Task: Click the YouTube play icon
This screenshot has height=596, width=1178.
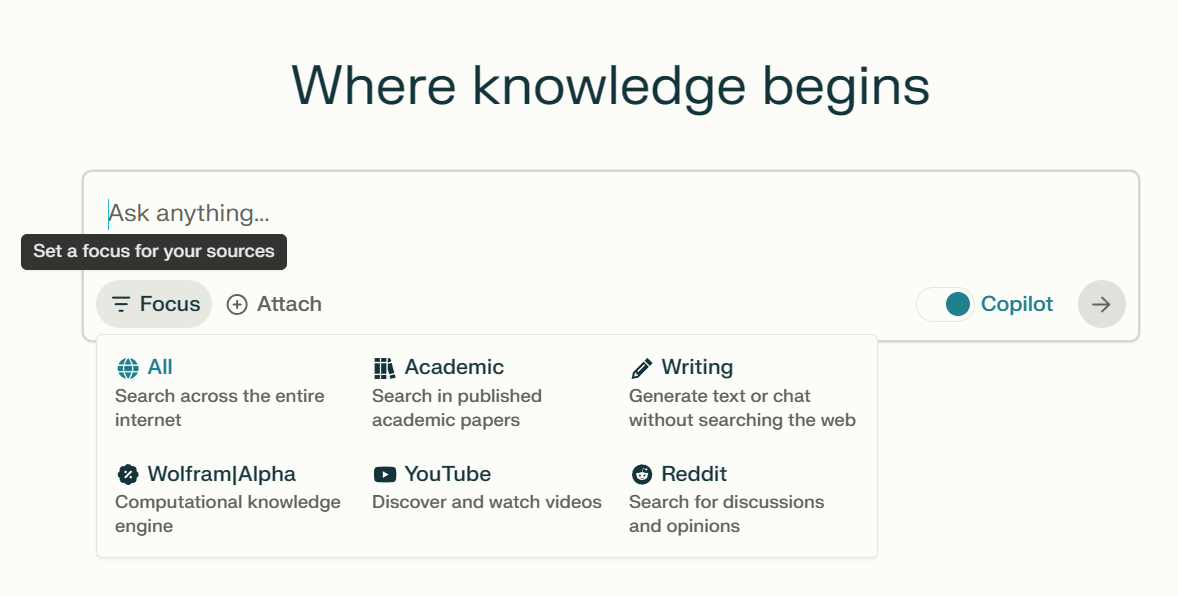Action: pos(384,474)
